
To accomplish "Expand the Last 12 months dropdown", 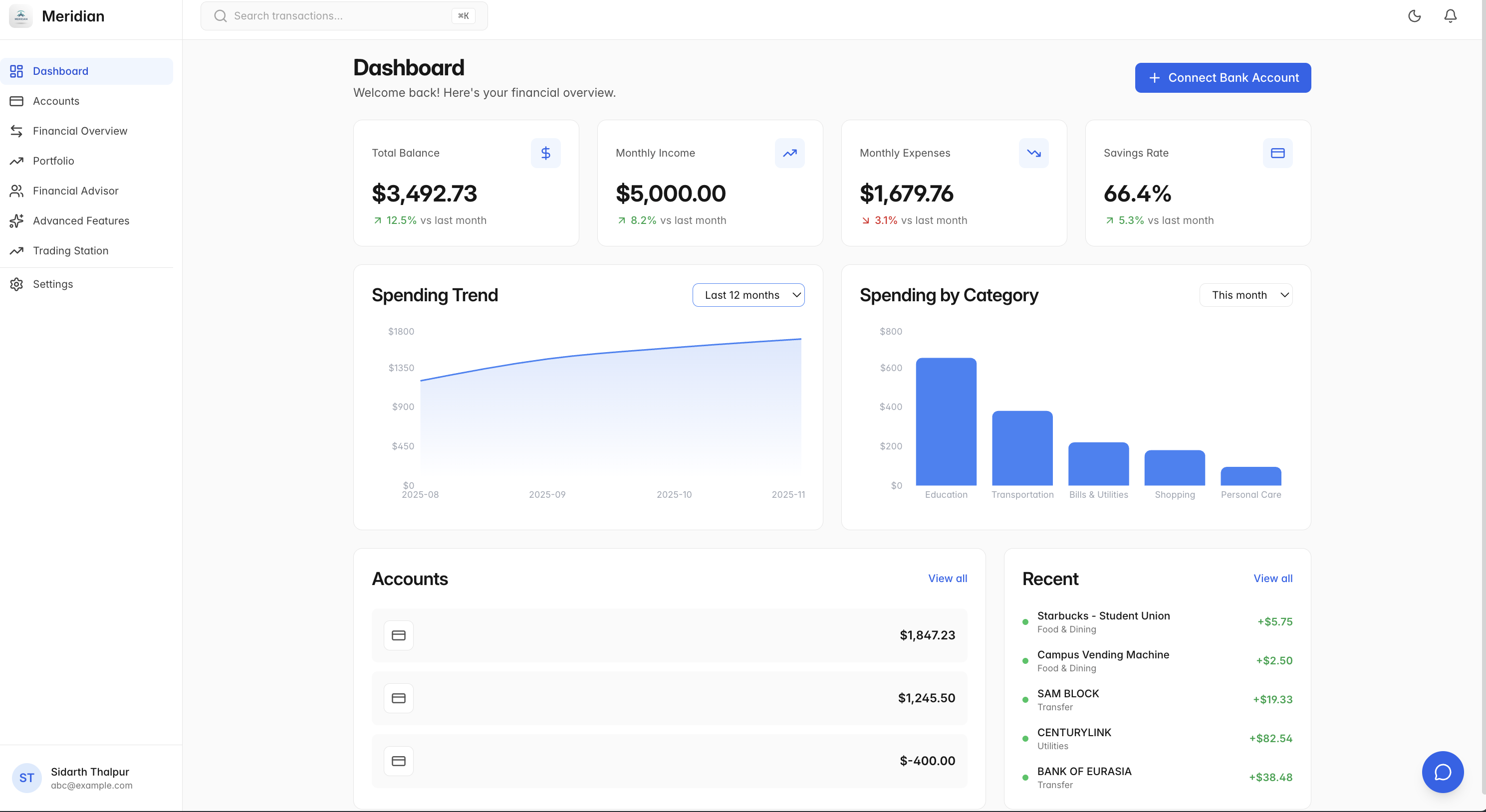I will pyautogui.click(x=748, y=295).
